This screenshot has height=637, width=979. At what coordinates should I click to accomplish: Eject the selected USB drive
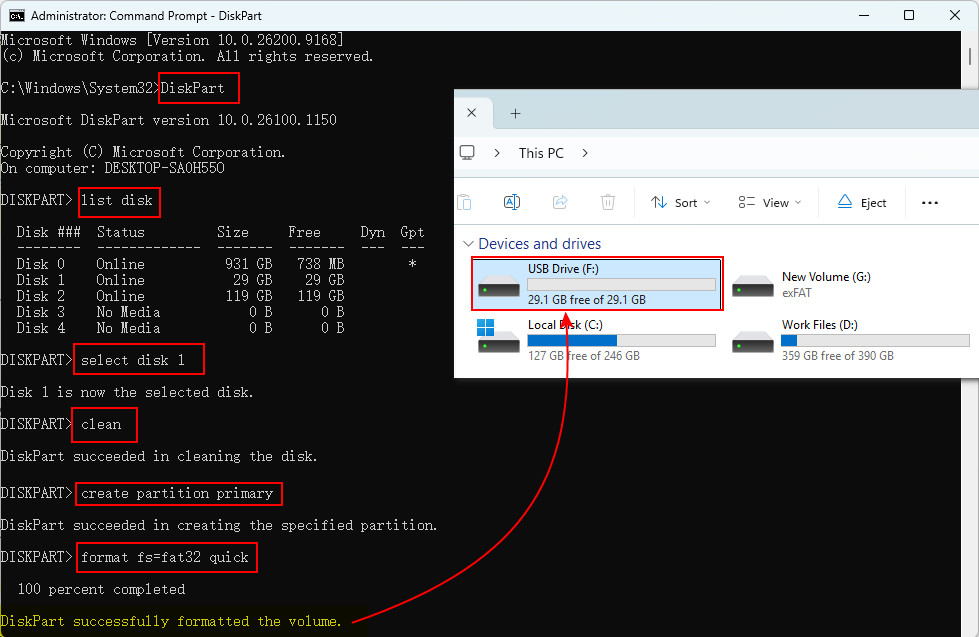pyautogui.click(x=862, y=202)
